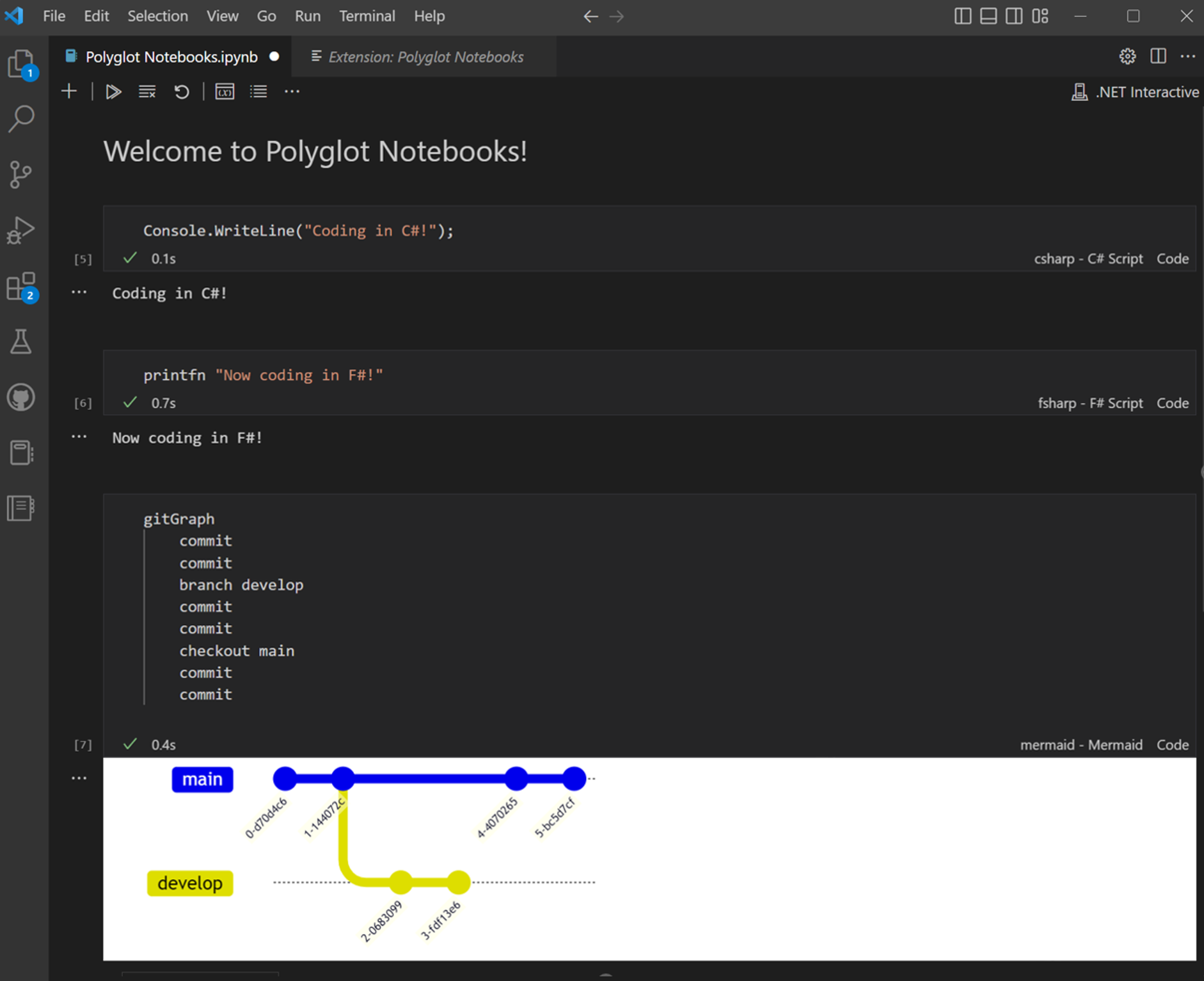This screenshot has width=1204, height=981.
Task: Open the GitHub view
Action: click(21, 397)
